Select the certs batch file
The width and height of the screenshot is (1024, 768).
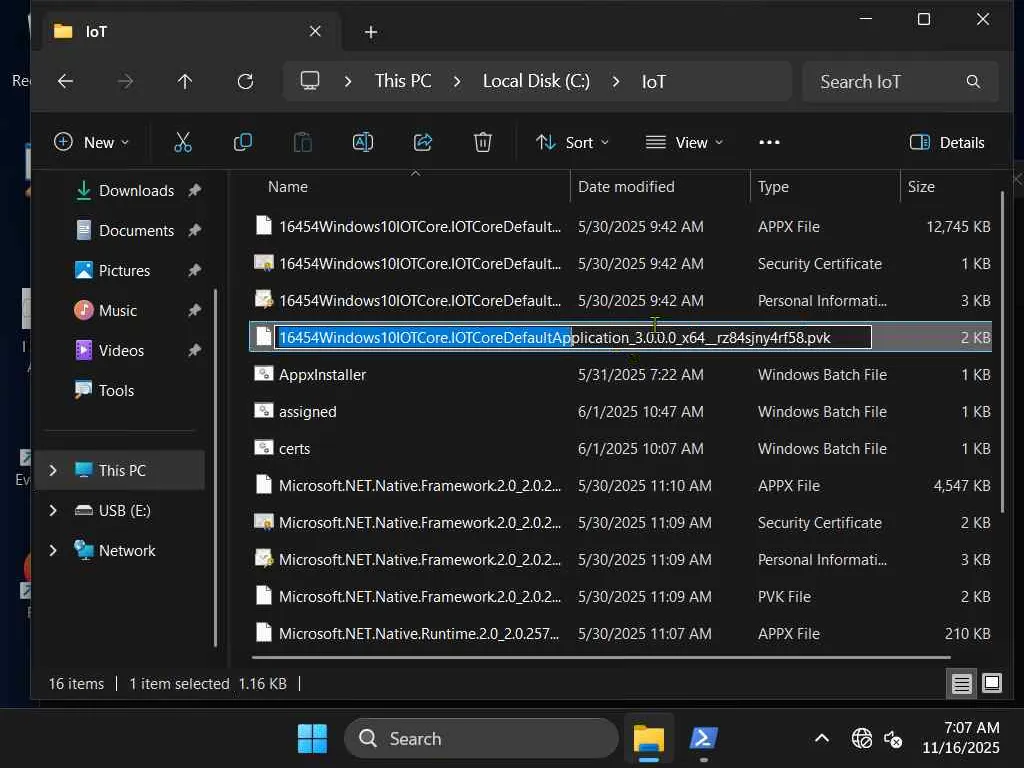pos(620,449)
